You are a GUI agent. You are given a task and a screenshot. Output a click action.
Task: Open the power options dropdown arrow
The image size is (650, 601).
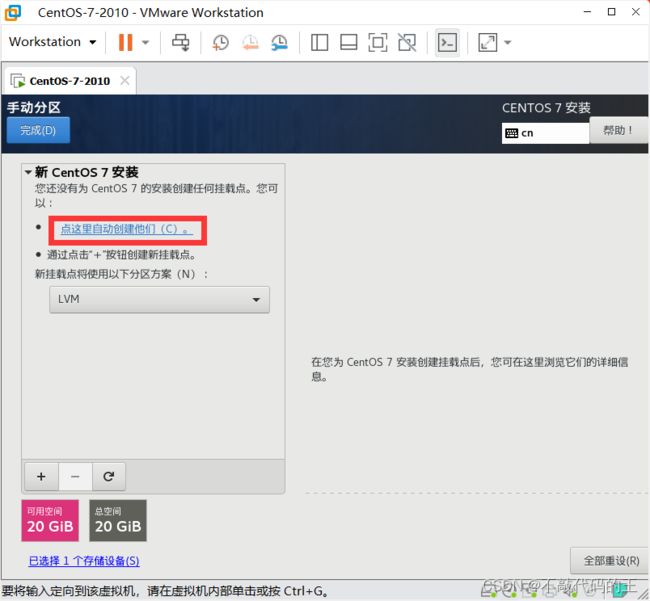click(145, 42)
